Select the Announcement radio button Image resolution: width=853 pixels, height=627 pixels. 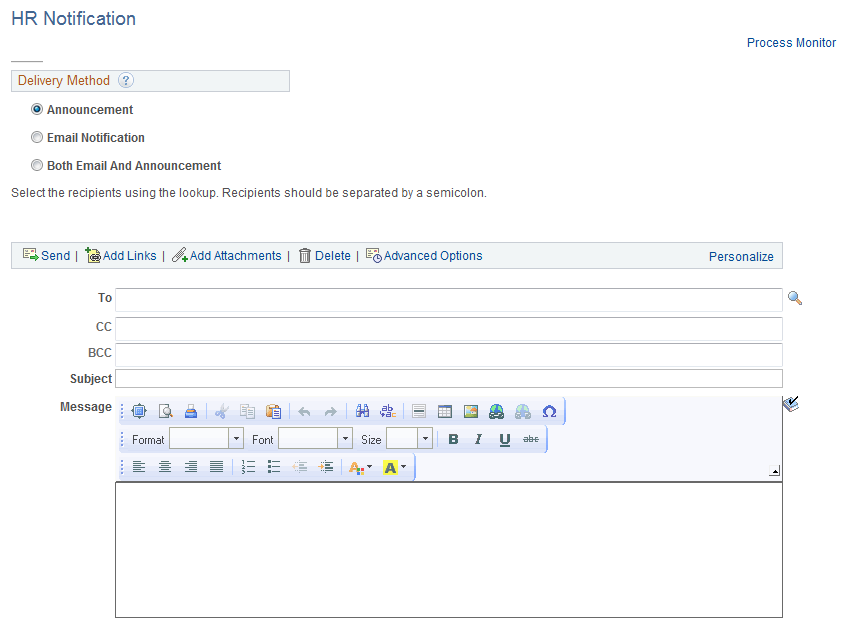36,109
